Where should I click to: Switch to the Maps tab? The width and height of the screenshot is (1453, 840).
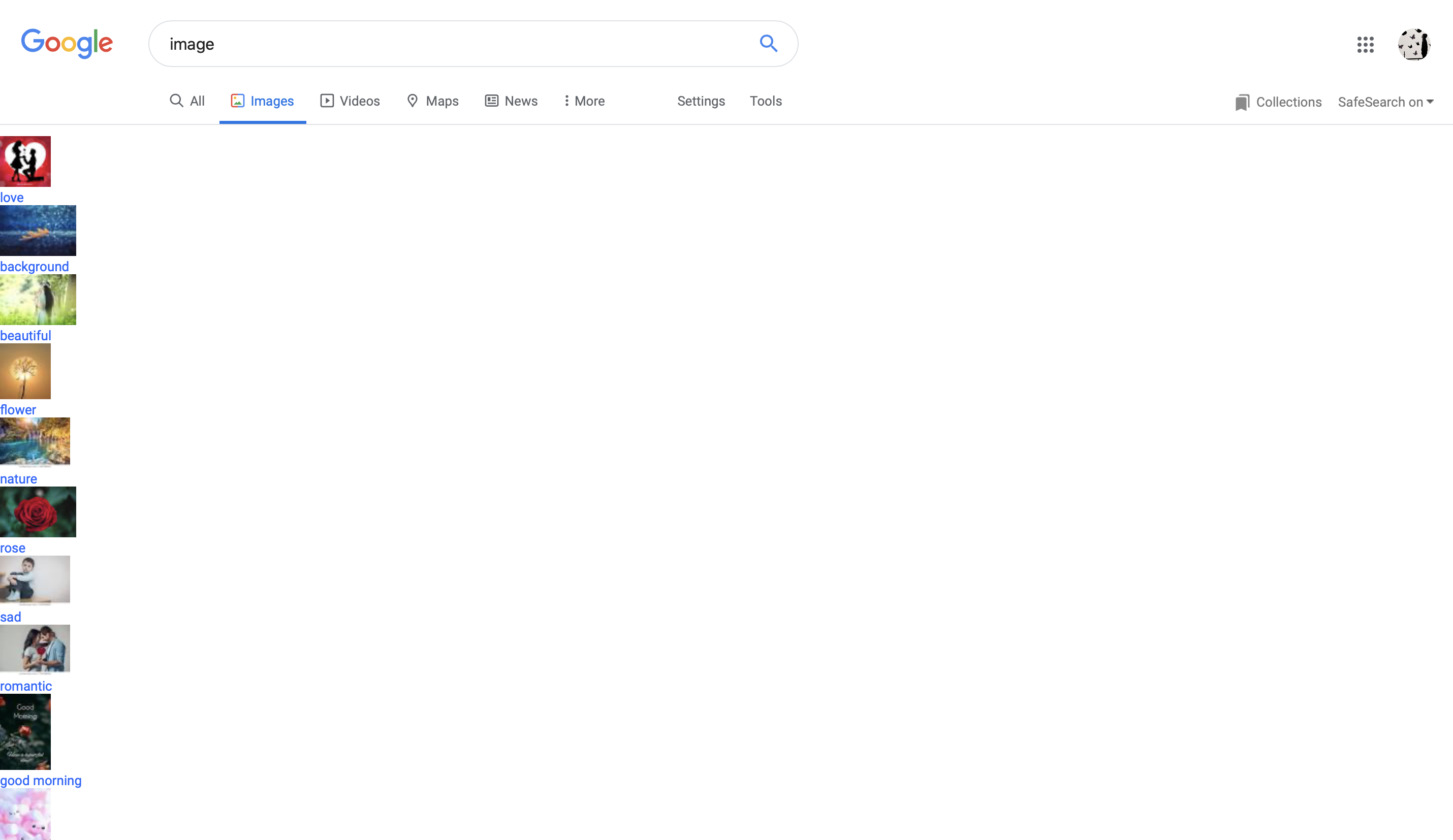point(432,101)
